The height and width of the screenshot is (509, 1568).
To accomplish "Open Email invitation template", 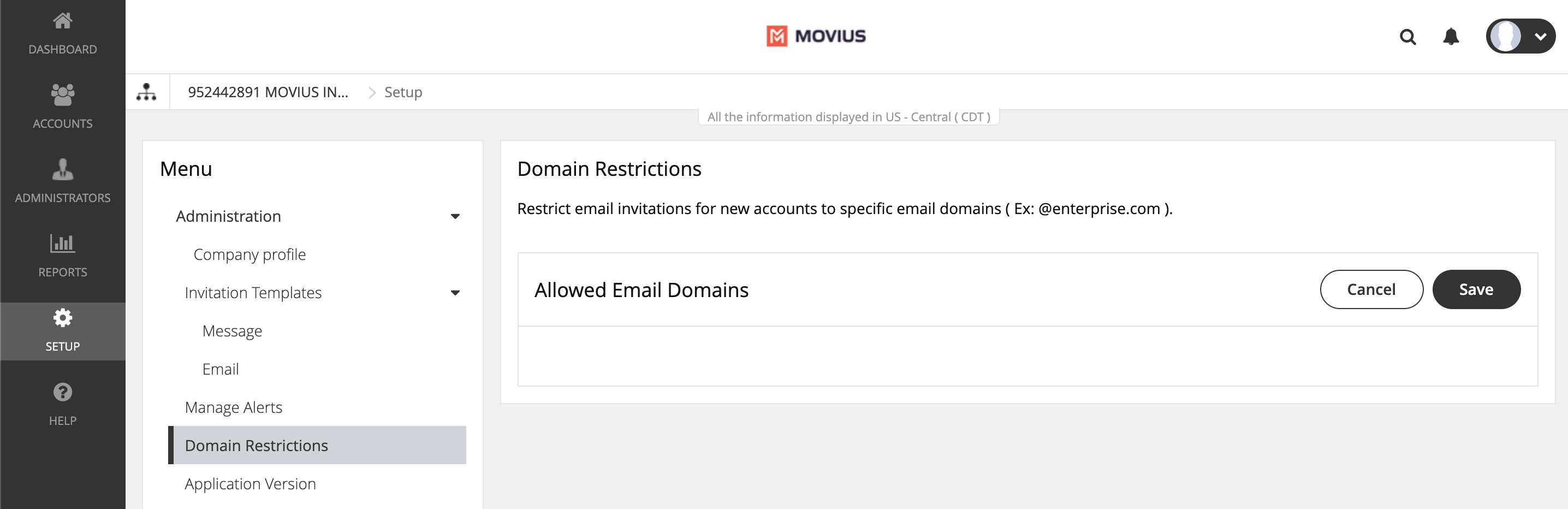I will coord(221,369).
